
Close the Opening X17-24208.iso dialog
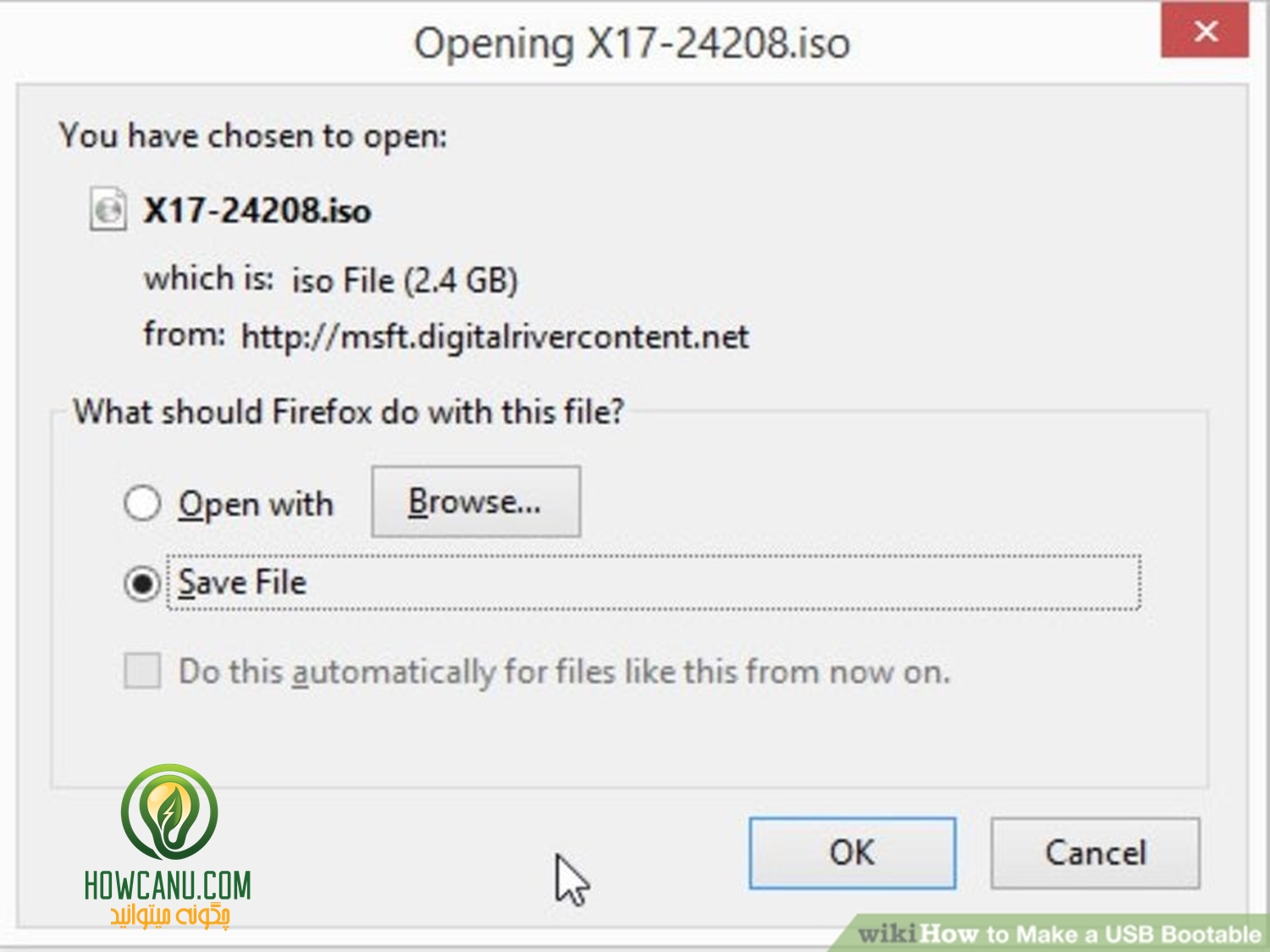[1205, 31]
